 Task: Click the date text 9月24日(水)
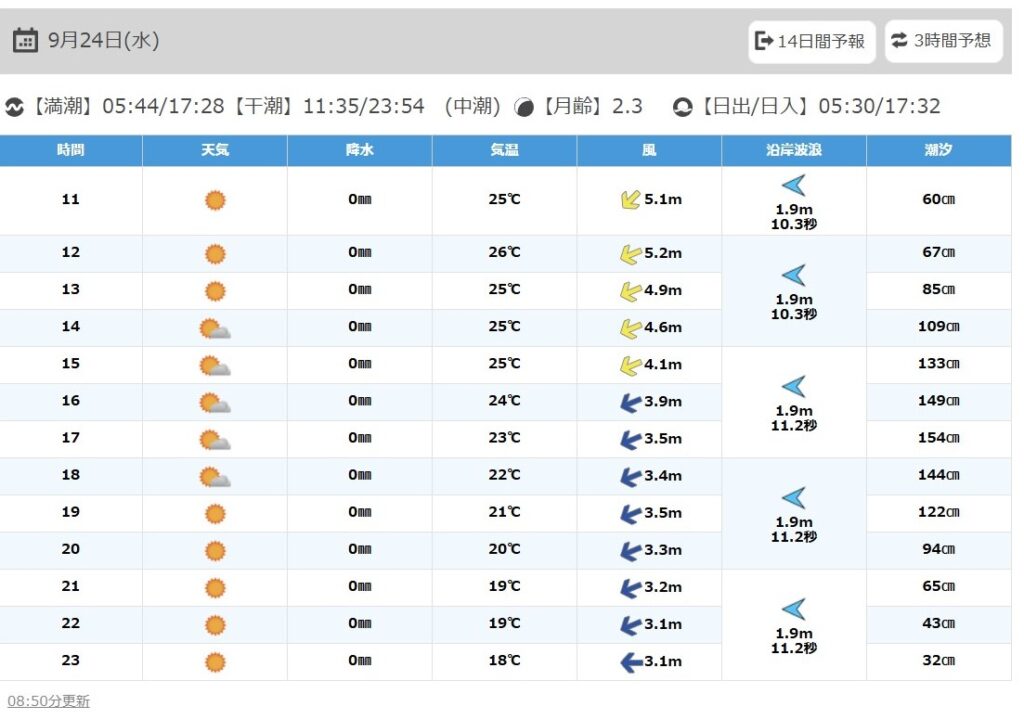coord(104,40)
